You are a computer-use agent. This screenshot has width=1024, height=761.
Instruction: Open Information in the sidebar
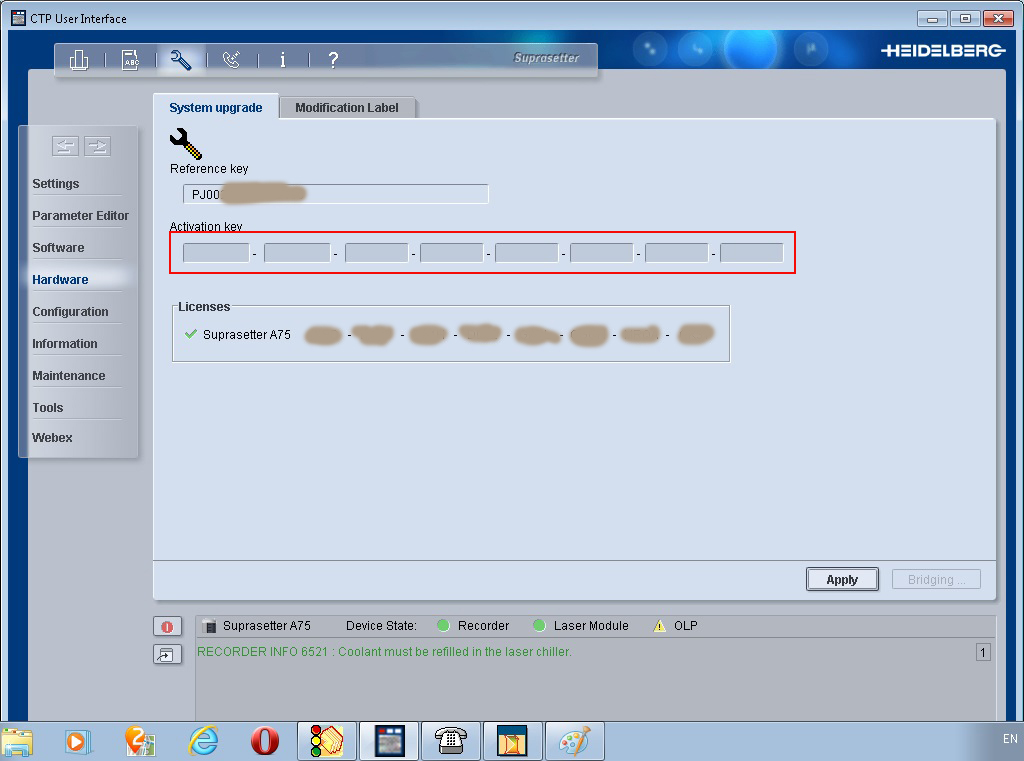coord(65,344)
